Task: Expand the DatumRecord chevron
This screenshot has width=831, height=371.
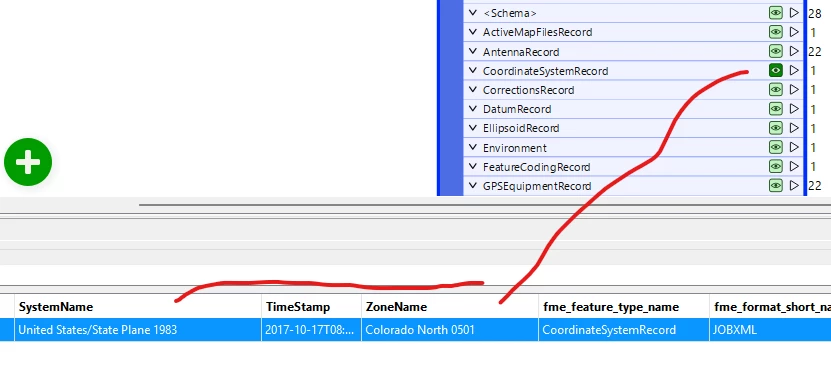Action: (473, 109)
